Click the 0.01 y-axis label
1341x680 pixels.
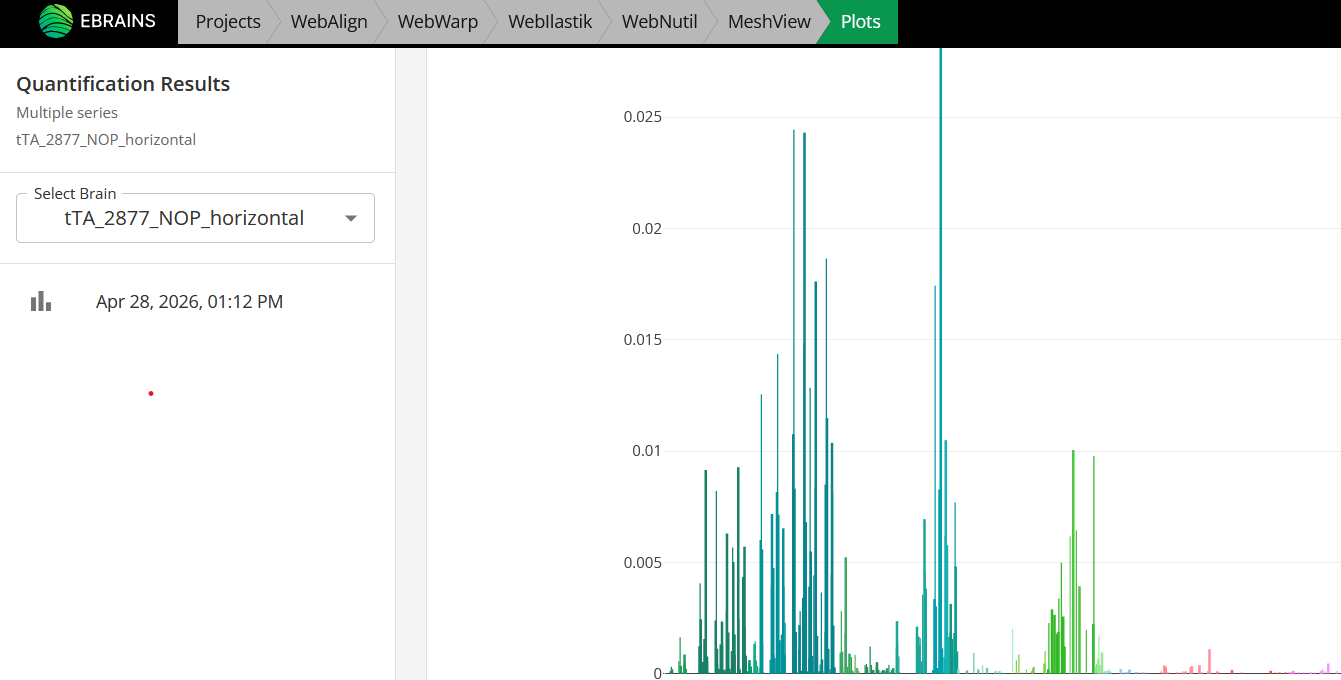pos(647,451)
